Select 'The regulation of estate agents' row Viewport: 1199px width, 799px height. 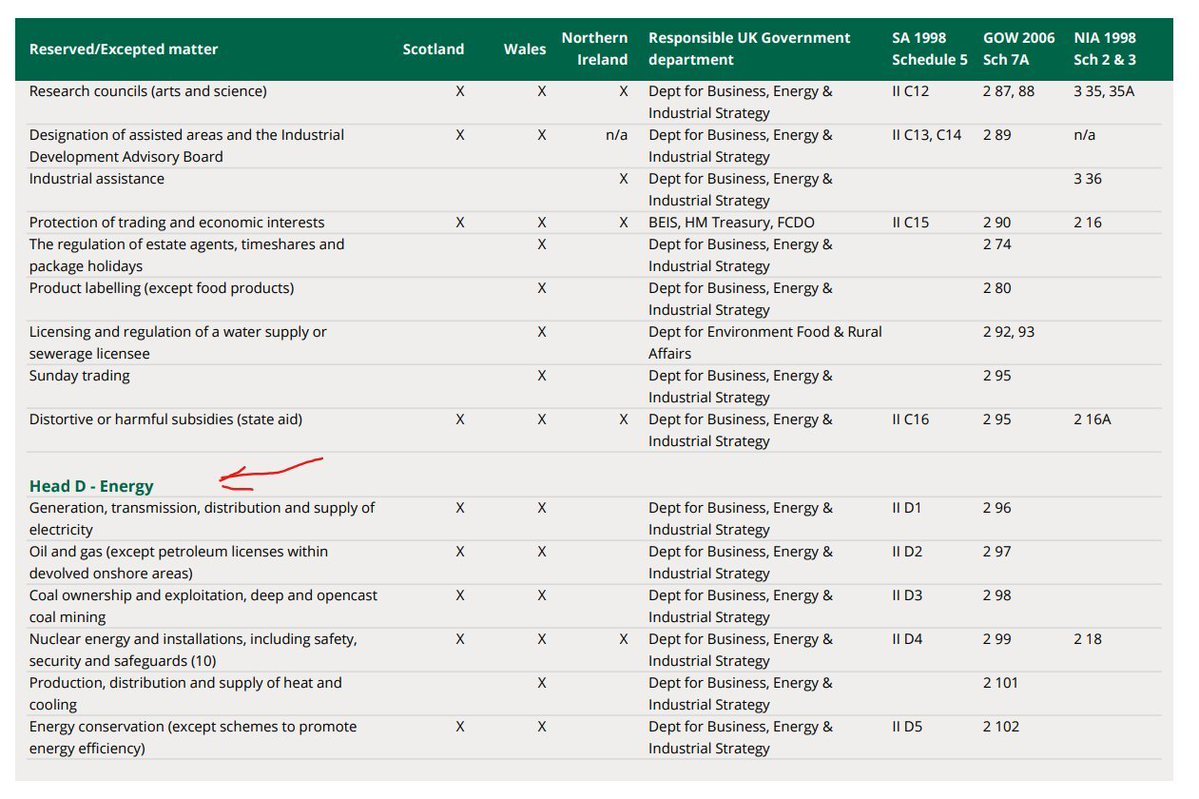tap(187, 255)
